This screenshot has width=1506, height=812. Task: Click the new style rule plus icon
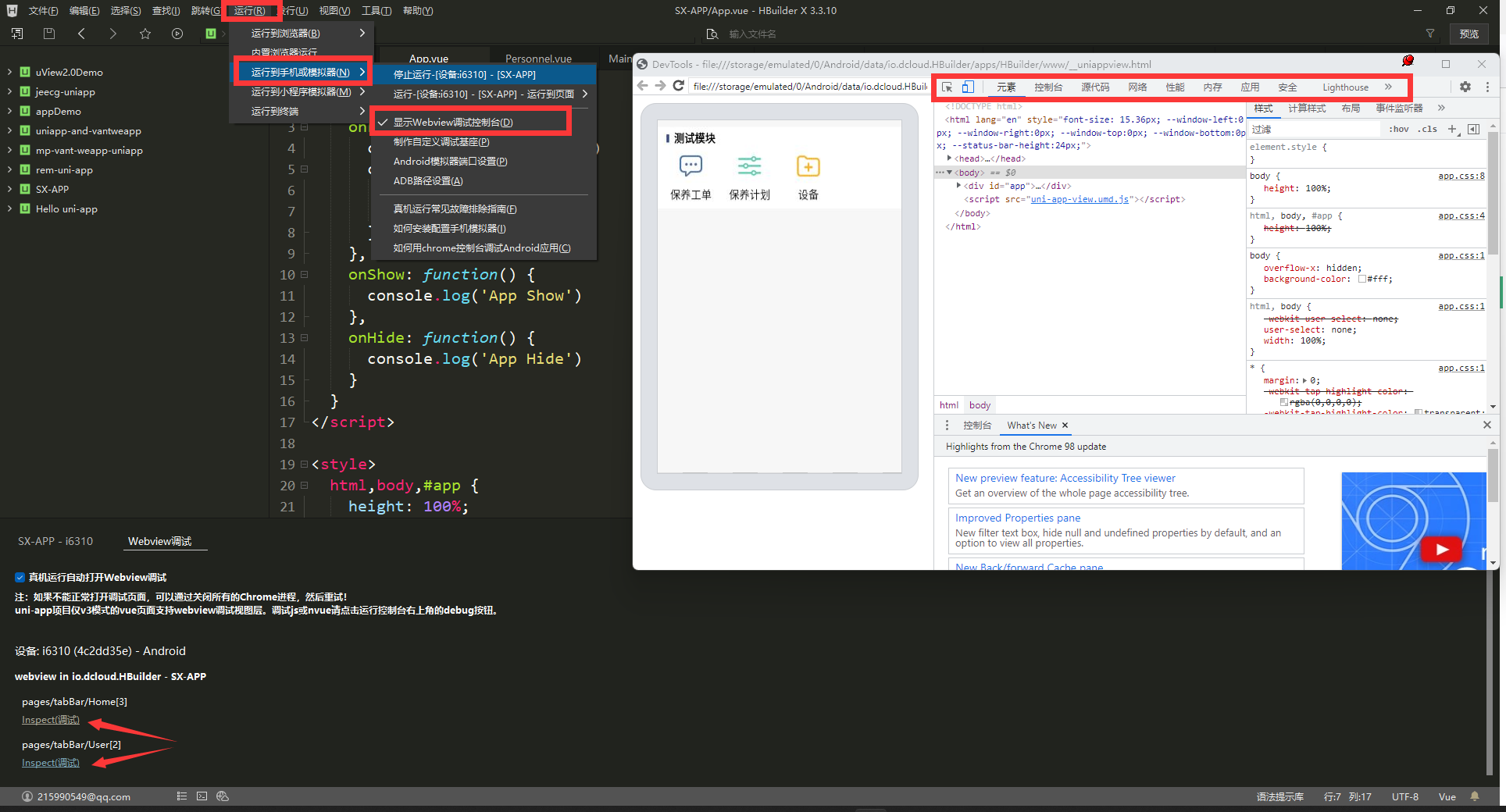tap(1452, 130)
